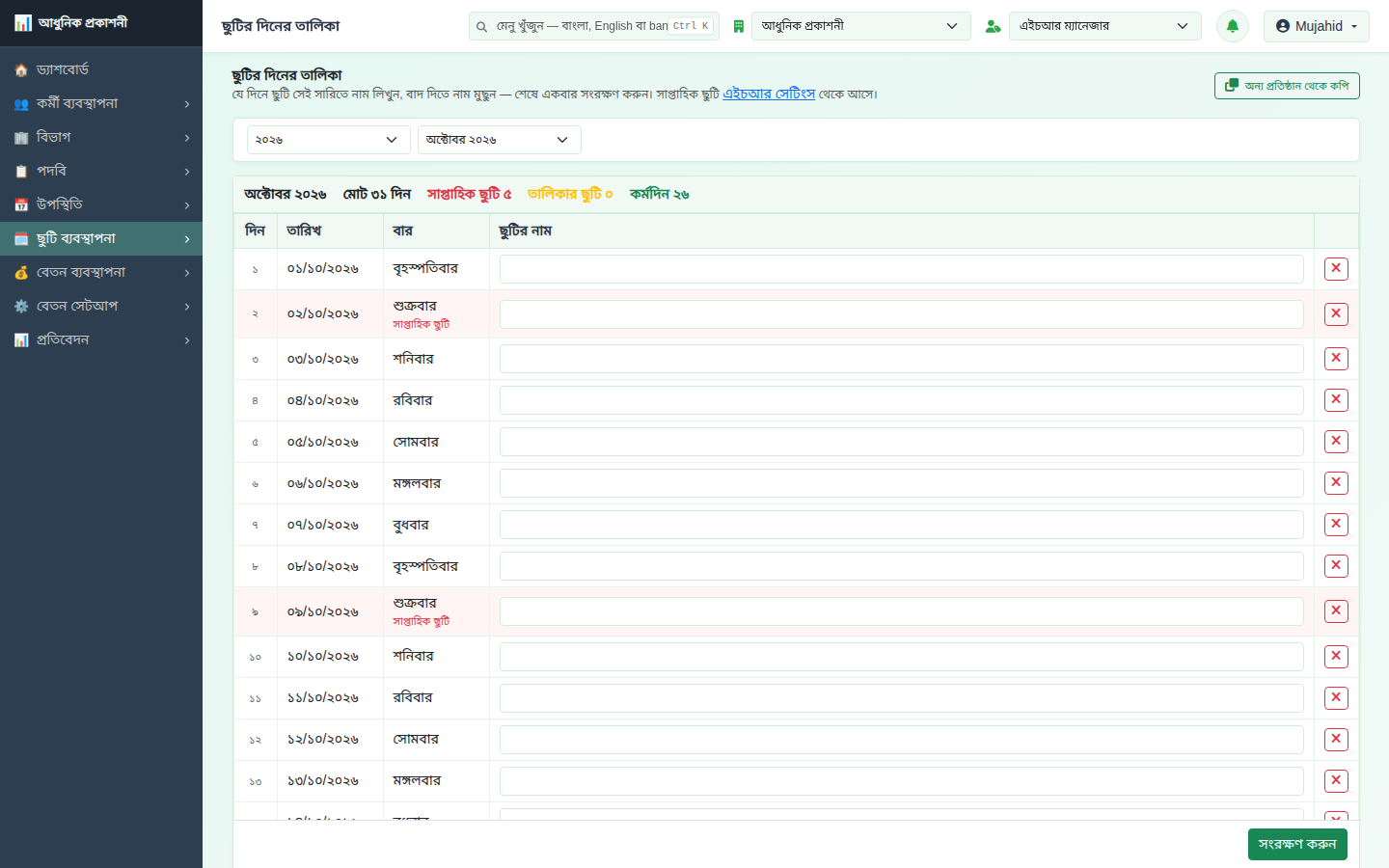Open the এইচআর সেটিংস link
Image resolution: width=1389 pixels, height=868 pixels.
(769, 94)
